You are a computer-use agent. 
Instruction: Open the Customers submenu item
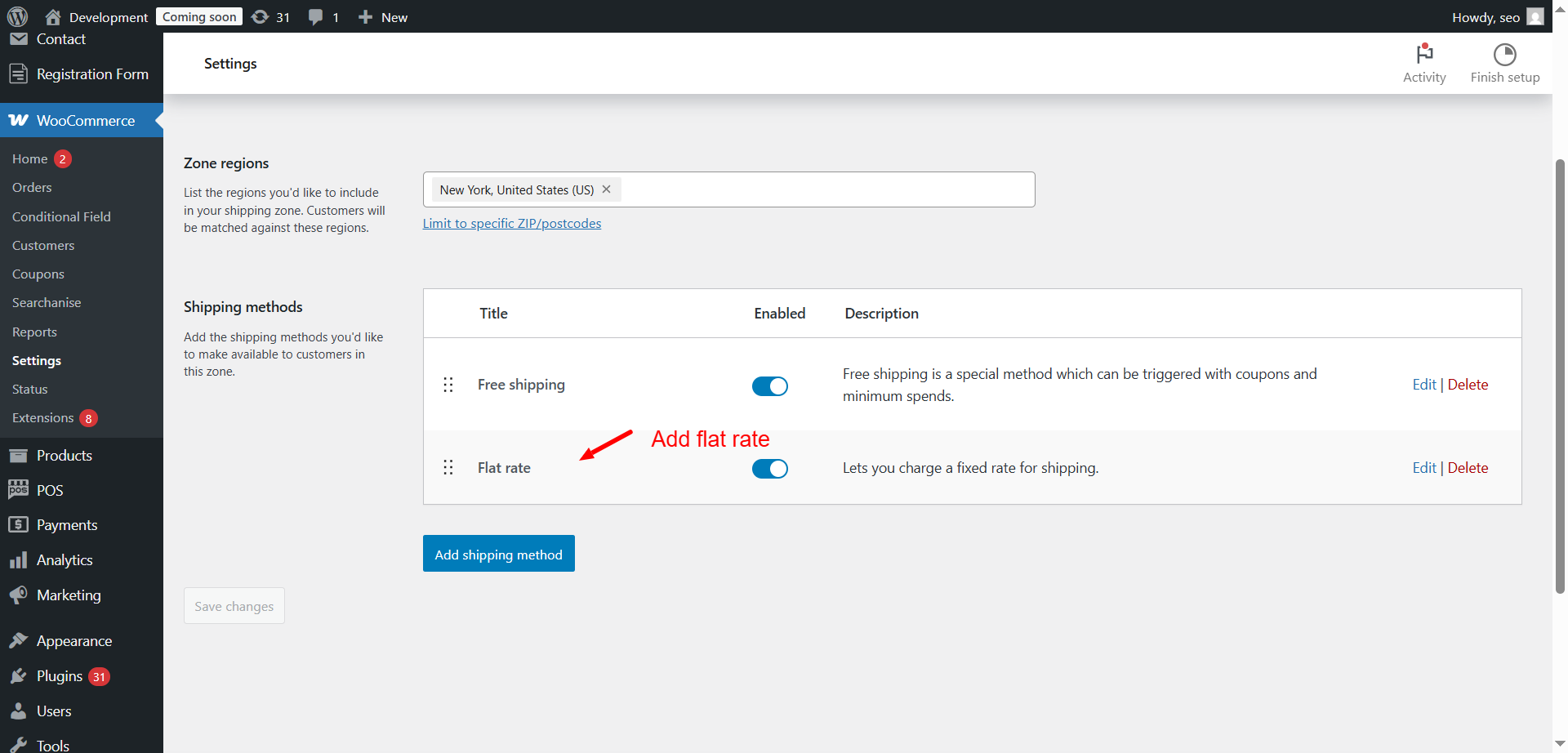click(x=43, y=245)
